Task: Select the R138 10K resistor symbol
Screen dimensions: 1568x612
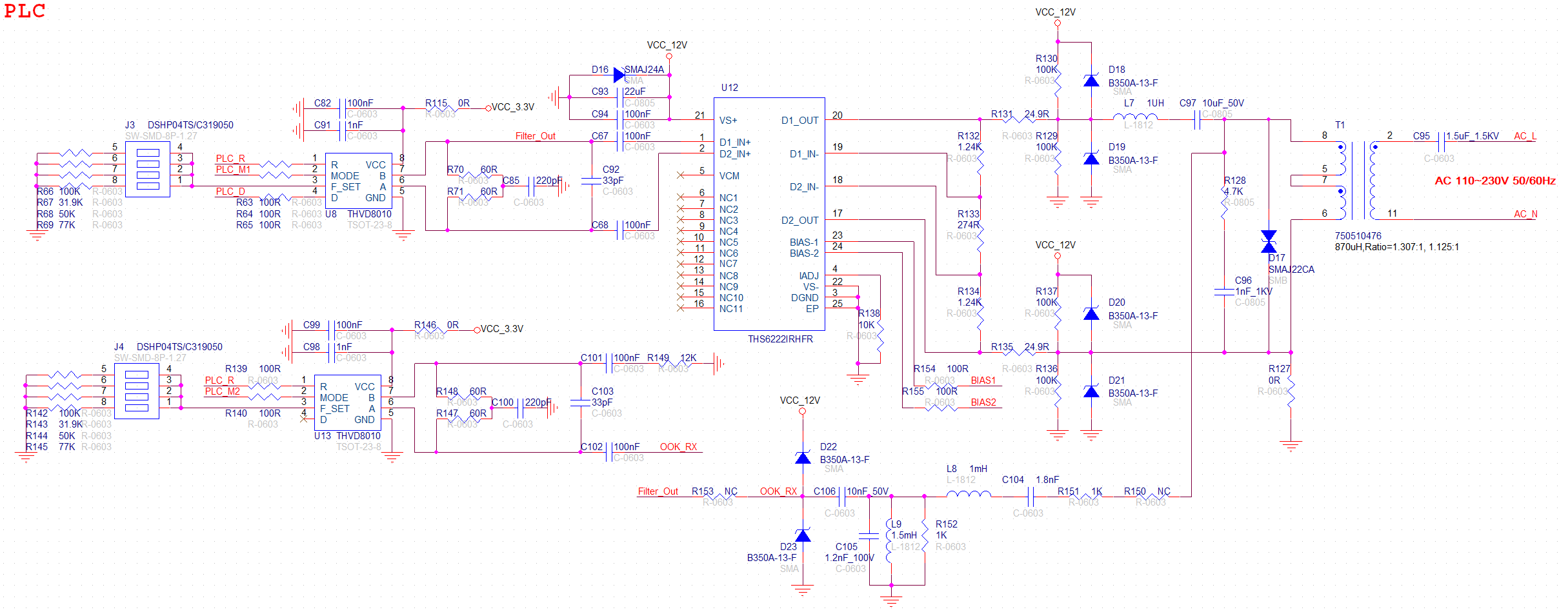Action: [x=880, y=335]
